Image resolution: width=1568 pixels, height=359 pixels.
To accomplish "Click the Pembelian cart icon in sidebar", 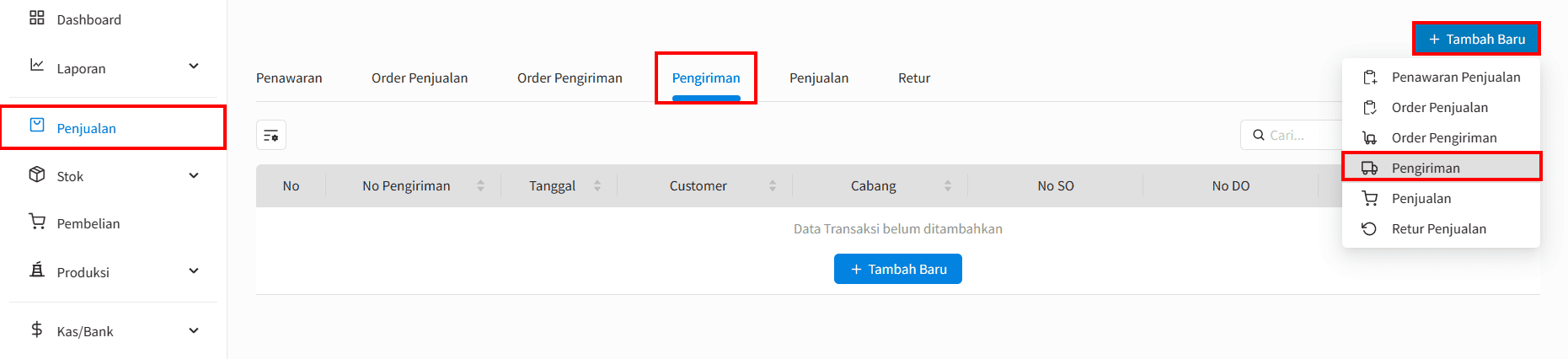I will 37,222.
